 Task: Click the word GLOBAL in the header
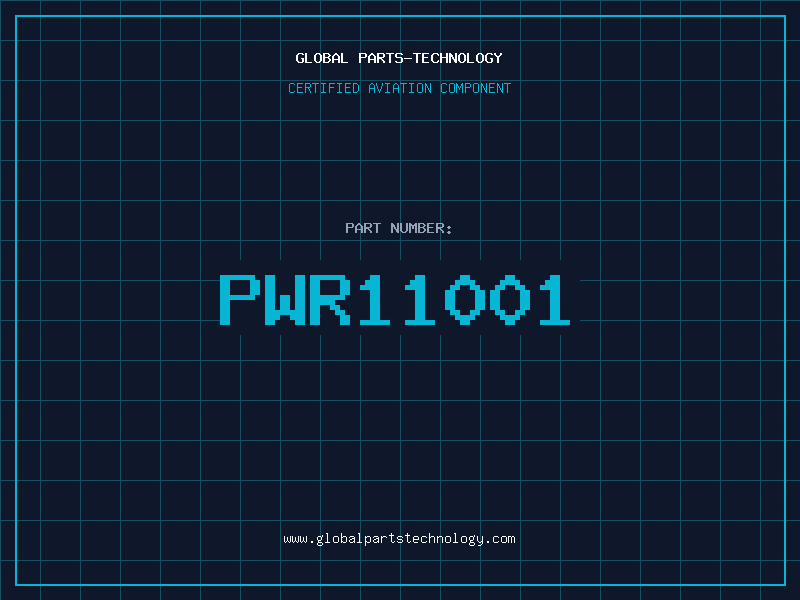(x=321, y=58)
